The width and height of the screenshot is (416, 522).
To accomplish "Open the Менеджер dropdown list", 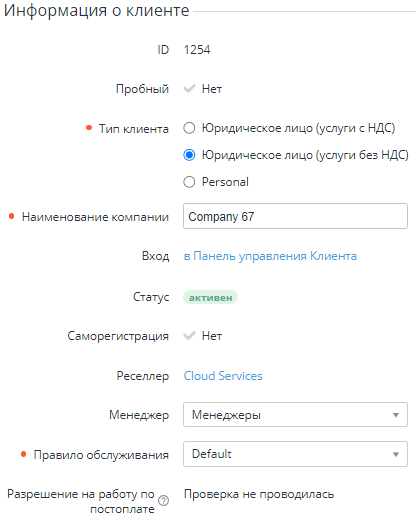I will click(295, 415).
